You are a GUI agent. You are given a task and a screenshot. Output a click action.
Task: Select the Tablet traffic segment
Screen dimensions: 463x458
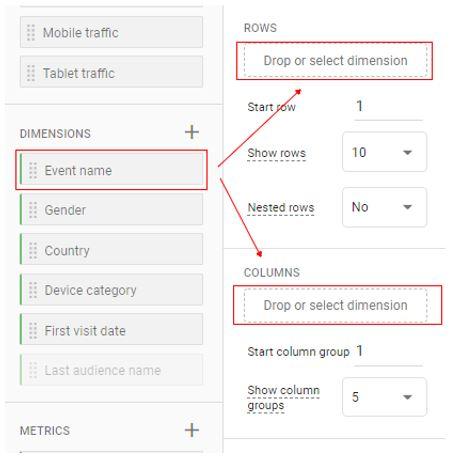coord(111,72)
